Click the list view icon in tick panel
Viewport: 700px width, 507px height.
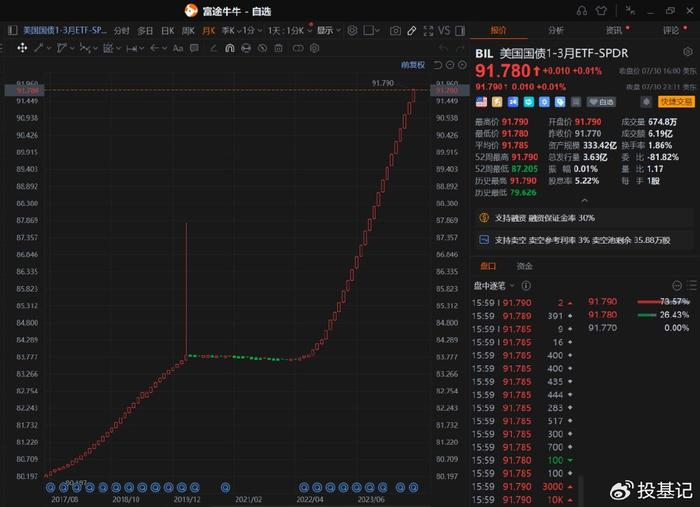point(692,285)
